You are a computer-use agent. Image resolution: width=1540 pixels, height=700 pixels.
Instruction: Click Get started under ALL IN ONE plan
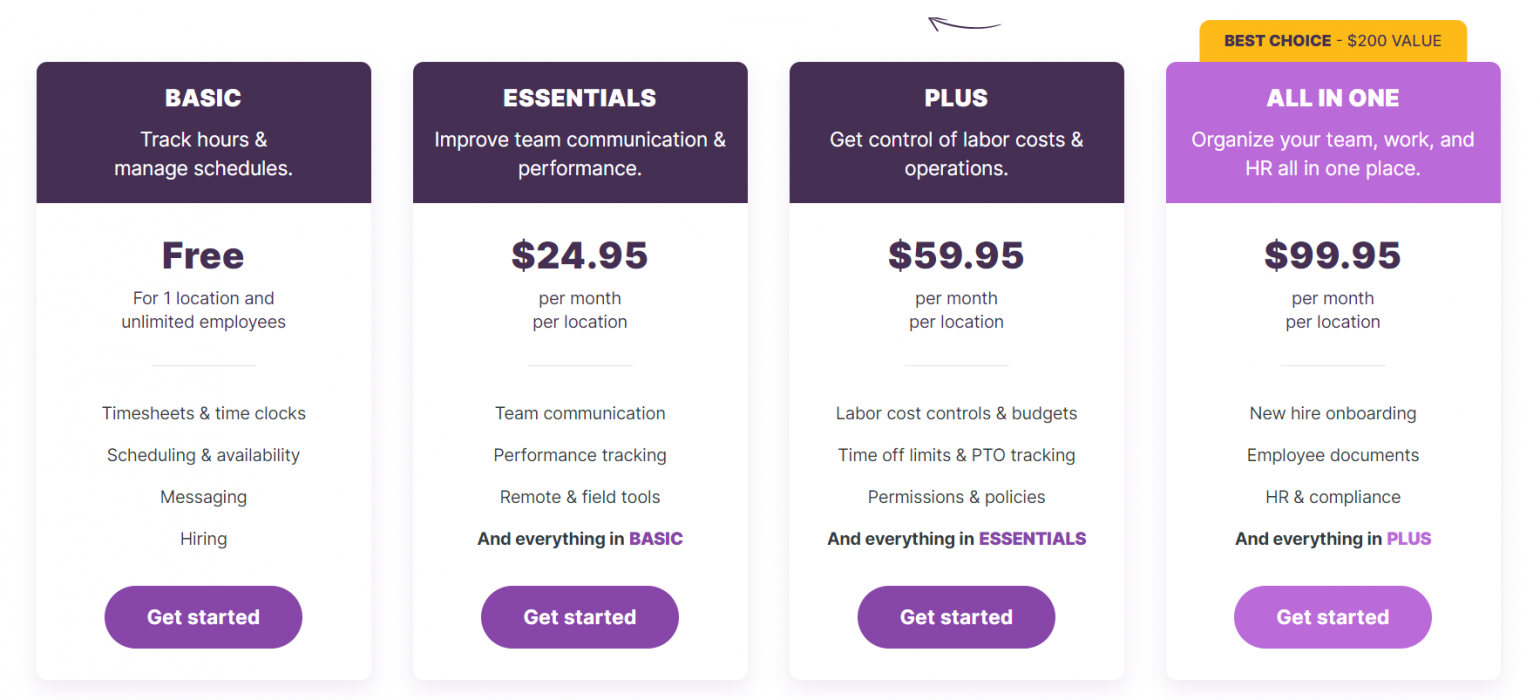[x=1332, y=617]
